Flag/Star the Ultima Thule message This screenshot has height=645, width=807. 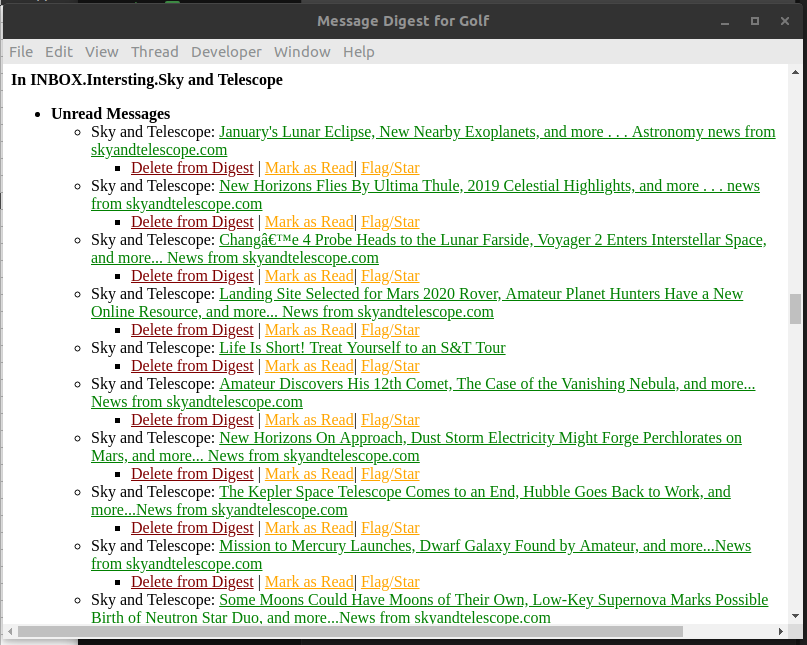(390, 222)
